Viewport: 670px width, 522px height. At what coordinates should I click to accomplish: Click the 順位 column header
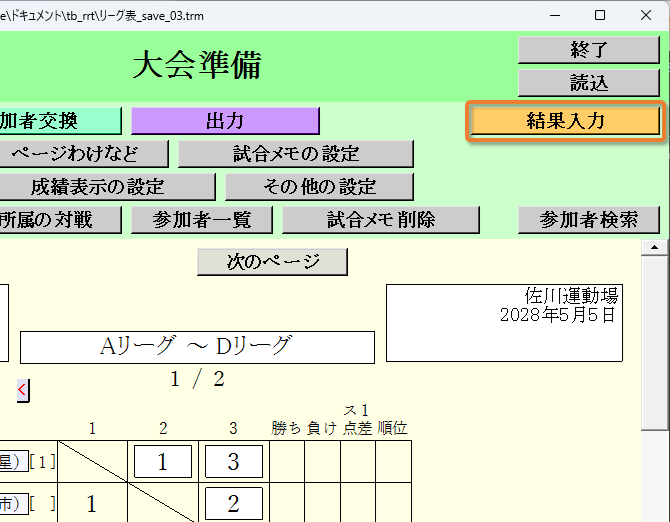(x=393, y=428)
